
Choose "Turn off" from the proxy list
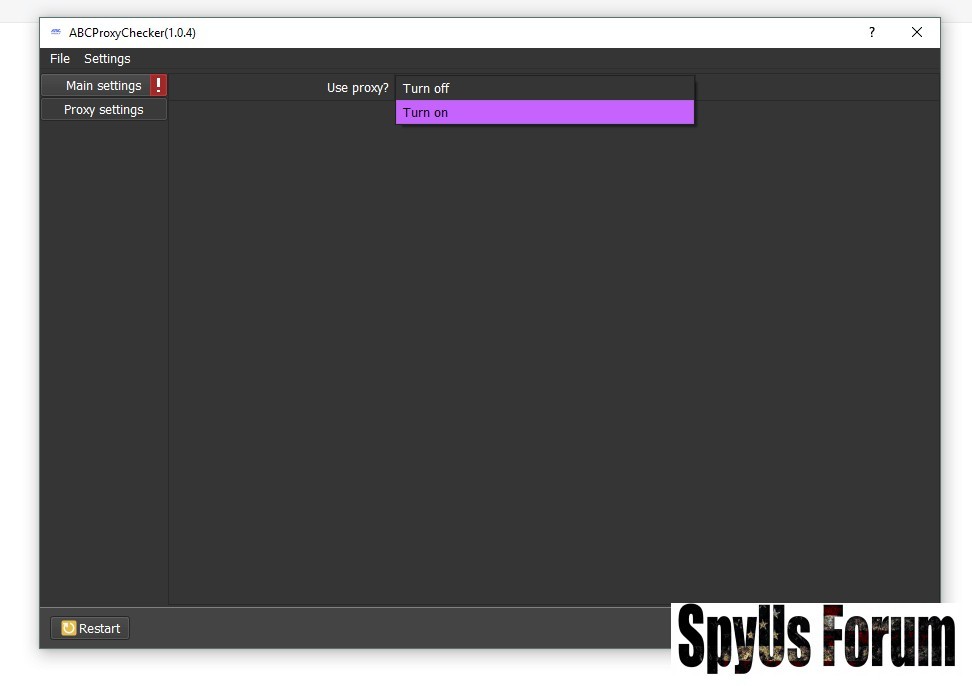coord(544,88)
